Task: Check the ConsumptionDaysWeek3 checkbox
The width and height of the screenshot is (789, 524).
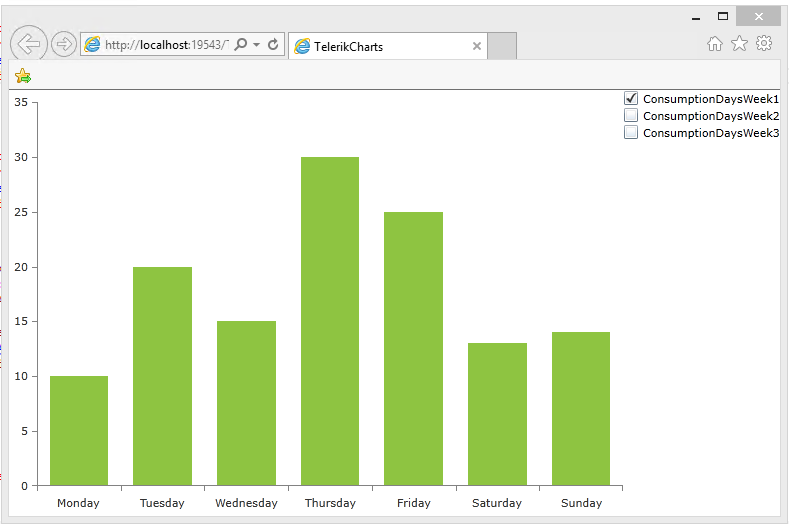Action: (x=631, y=132)
